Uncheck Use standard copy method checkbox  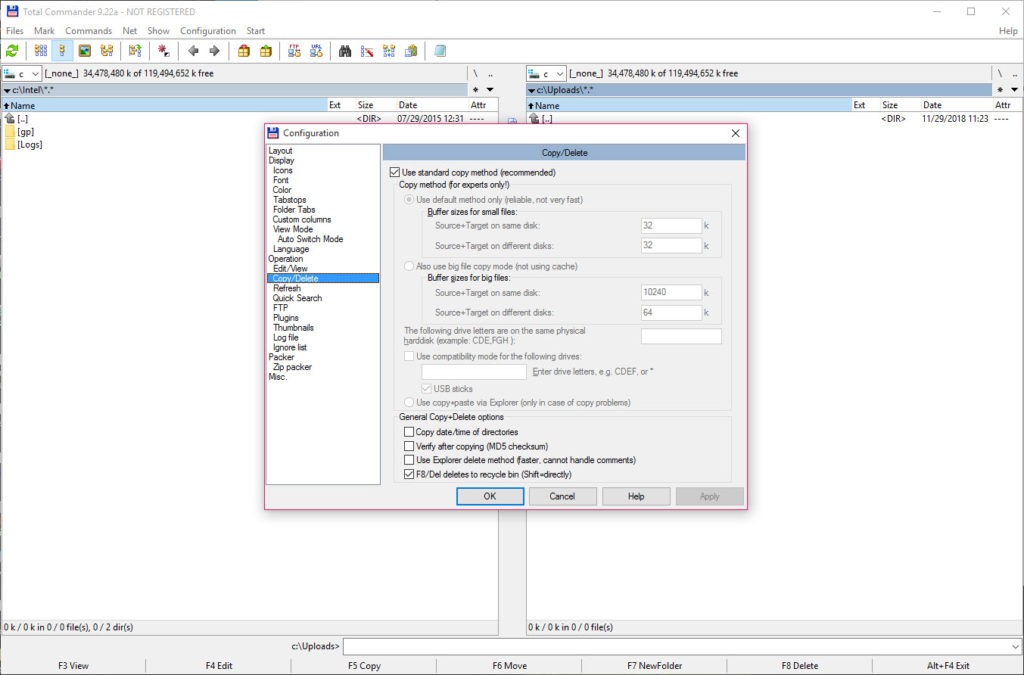pyautogui.click(x=394, y=172)
